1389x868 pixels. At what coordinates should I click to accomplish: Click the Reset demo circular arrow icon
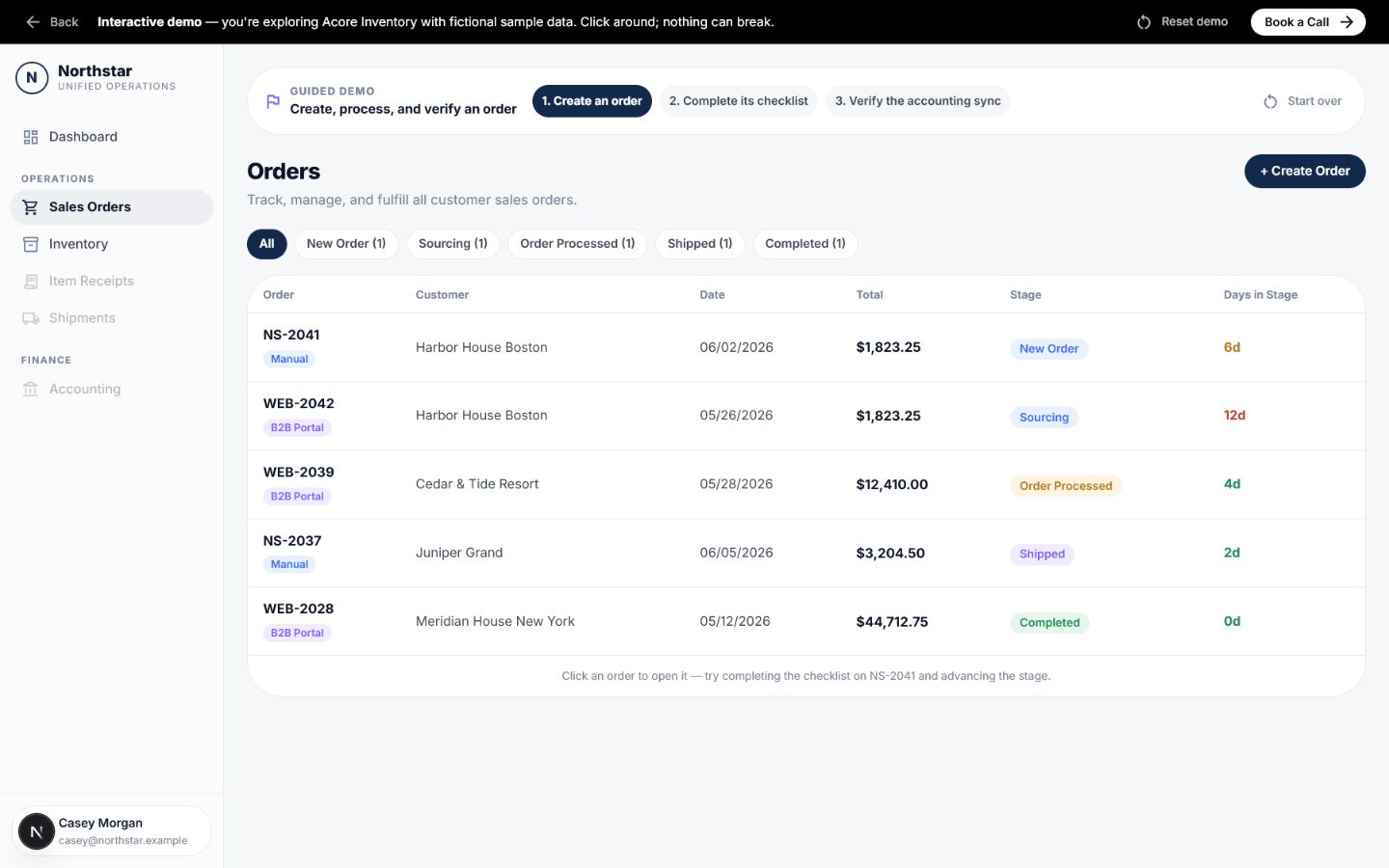click(1144, 22)
